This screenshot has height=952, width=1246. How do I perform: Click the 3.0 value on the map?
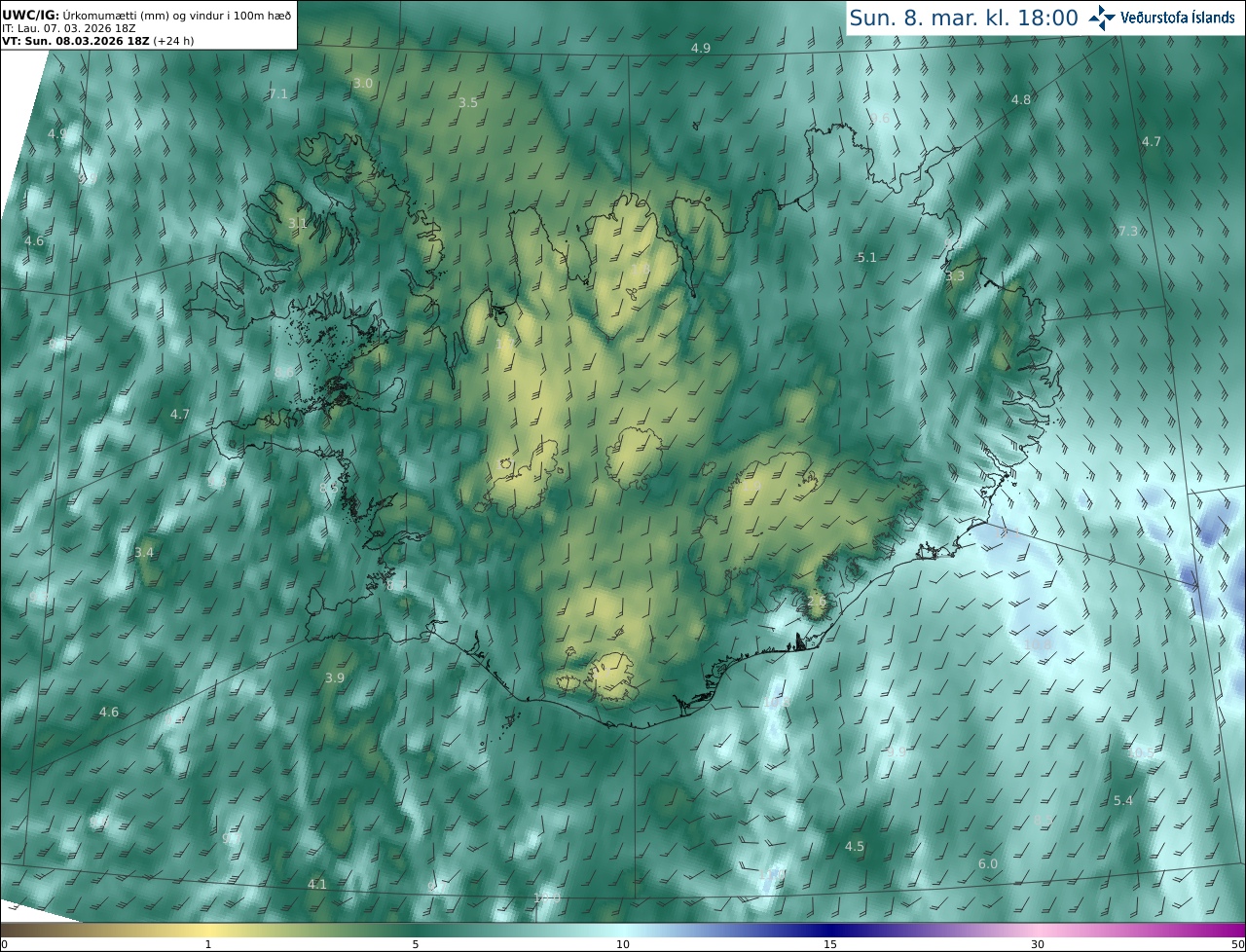pos(362,84)
